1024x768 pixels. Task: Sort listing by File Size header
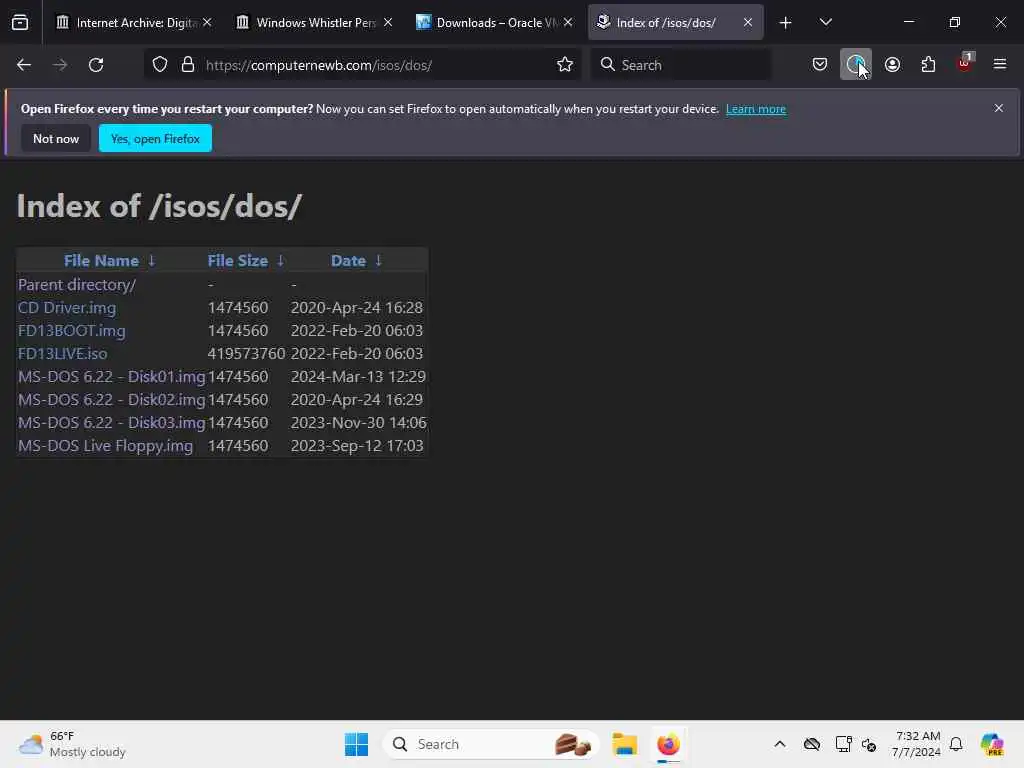pyautogui.click(x=238, y=261)
